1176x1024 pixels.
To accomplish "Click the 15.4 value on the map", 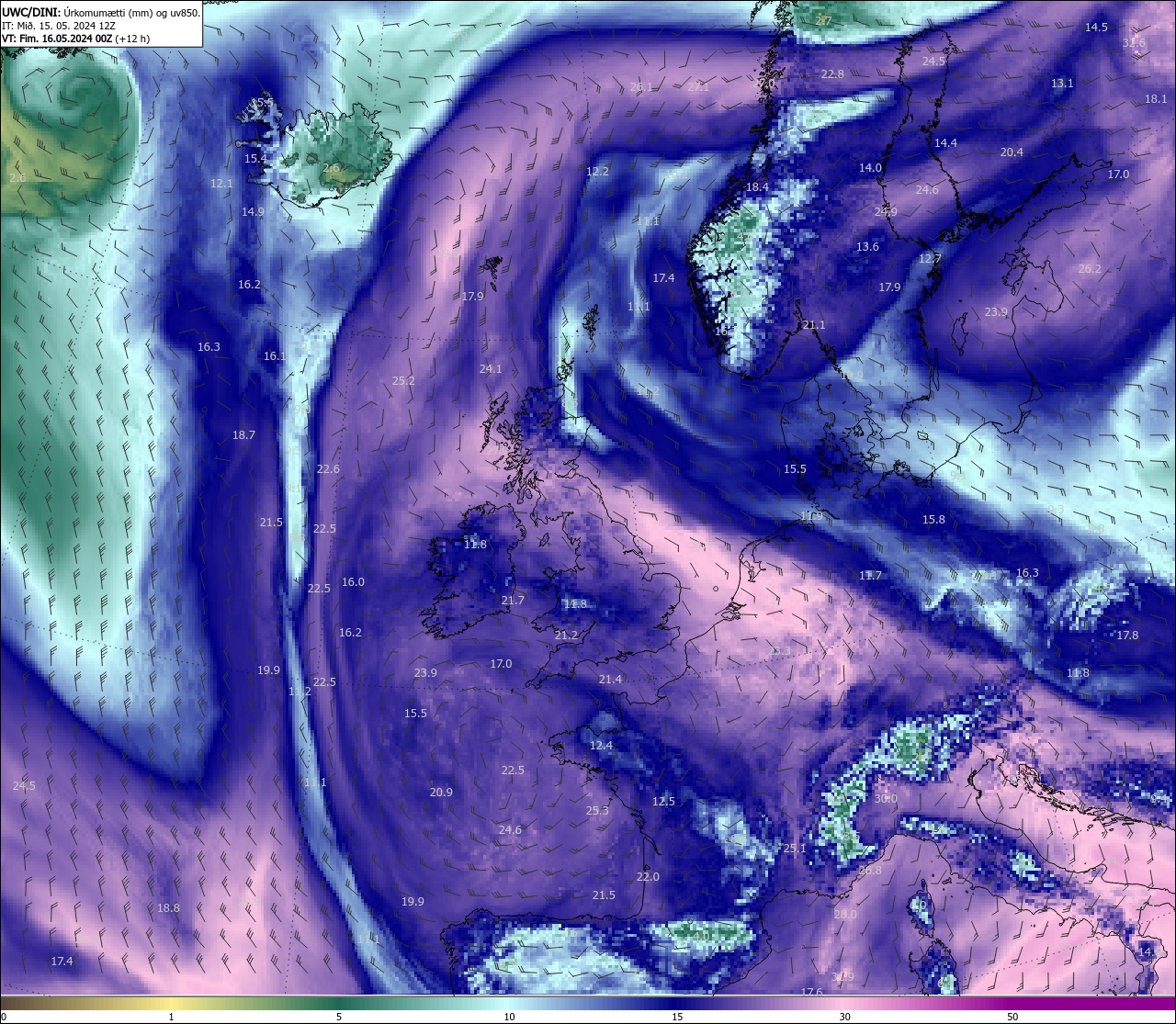I will click(255, 159).
